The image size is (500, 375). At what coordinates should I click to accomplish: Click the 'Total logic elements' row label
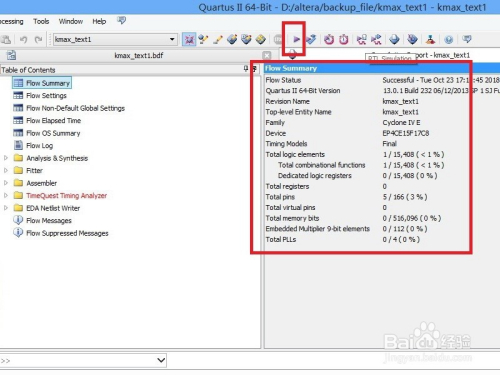click(295, 154)
